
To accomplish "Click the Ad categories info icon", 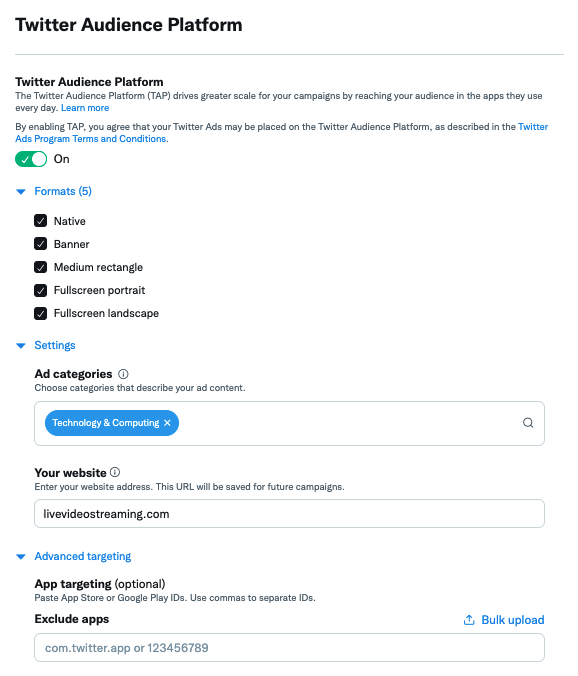I will tap(123, 374).
